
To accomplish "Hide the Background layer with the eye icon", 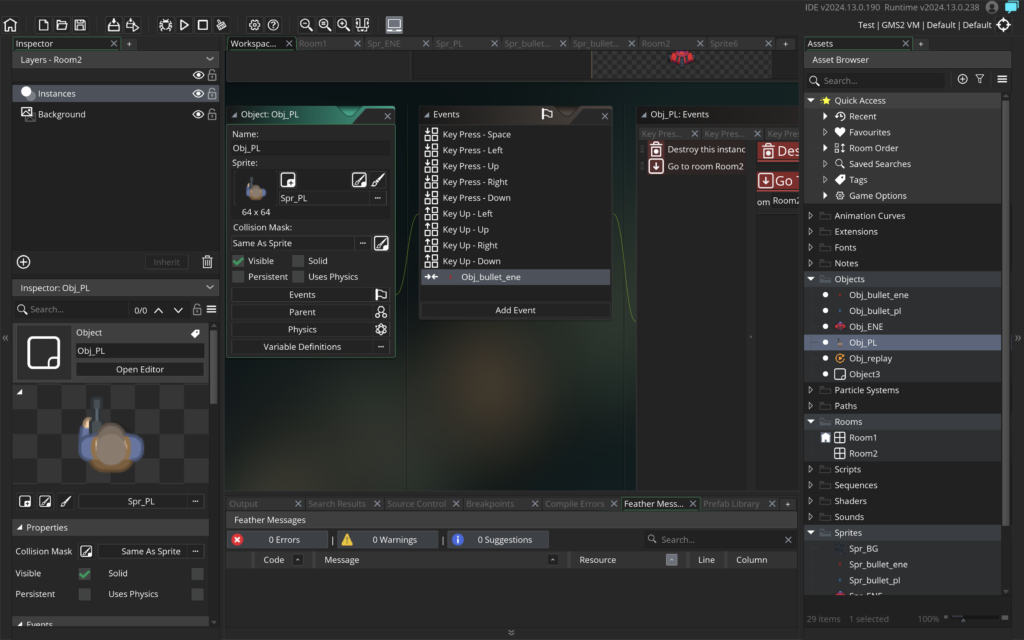I will click(198, 114).
